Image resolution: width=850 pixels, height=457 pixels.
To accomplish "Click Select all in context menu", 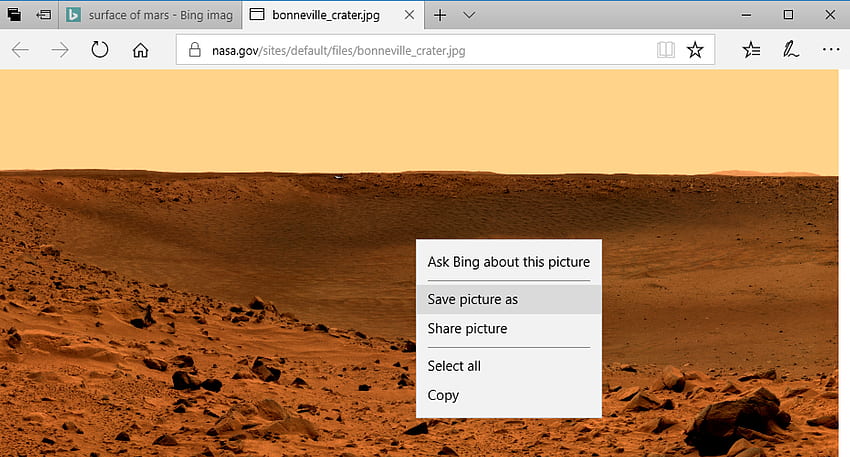I will [508, 366].
